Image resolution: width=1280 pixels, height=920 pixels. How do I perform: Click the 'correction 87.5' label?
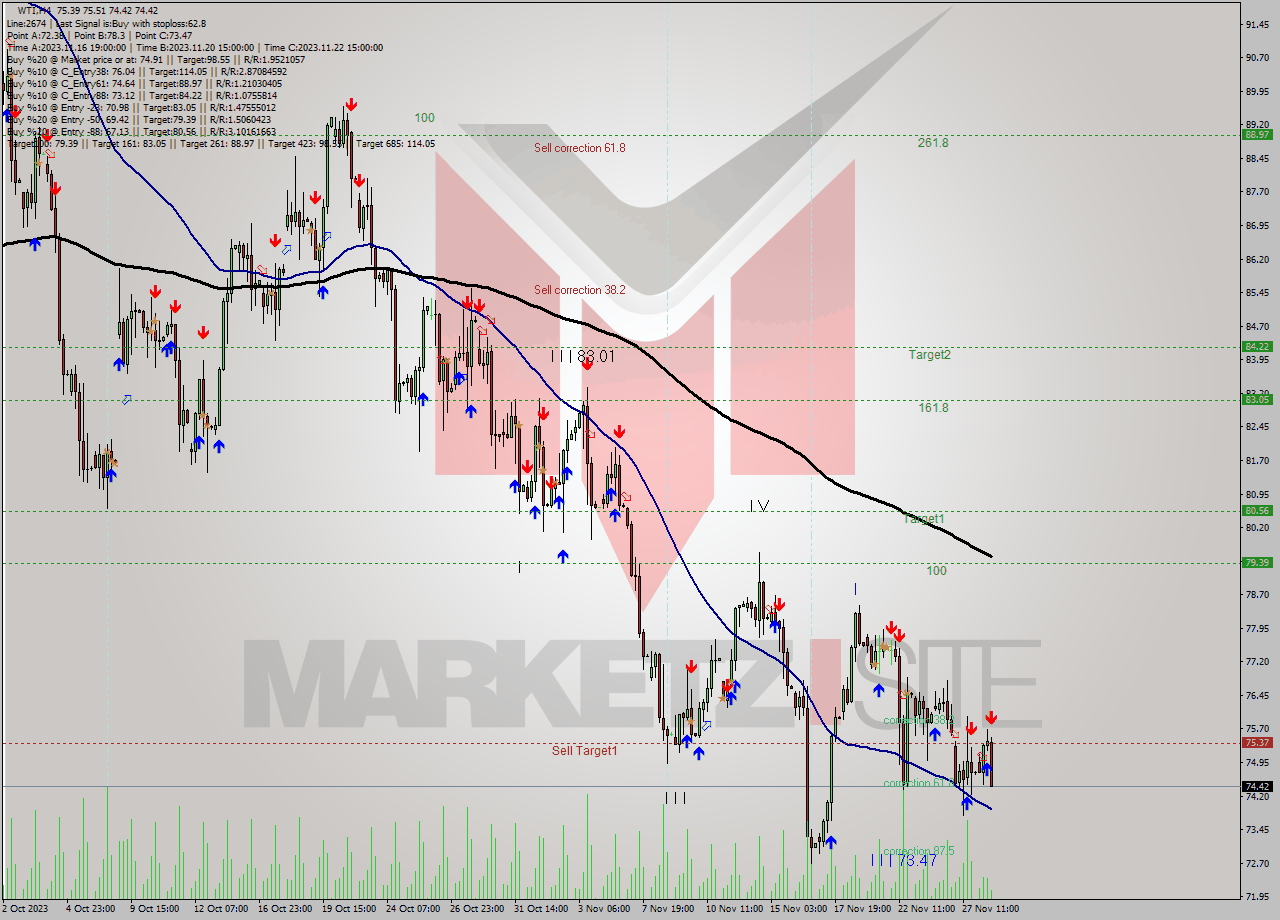coord(918,851)
